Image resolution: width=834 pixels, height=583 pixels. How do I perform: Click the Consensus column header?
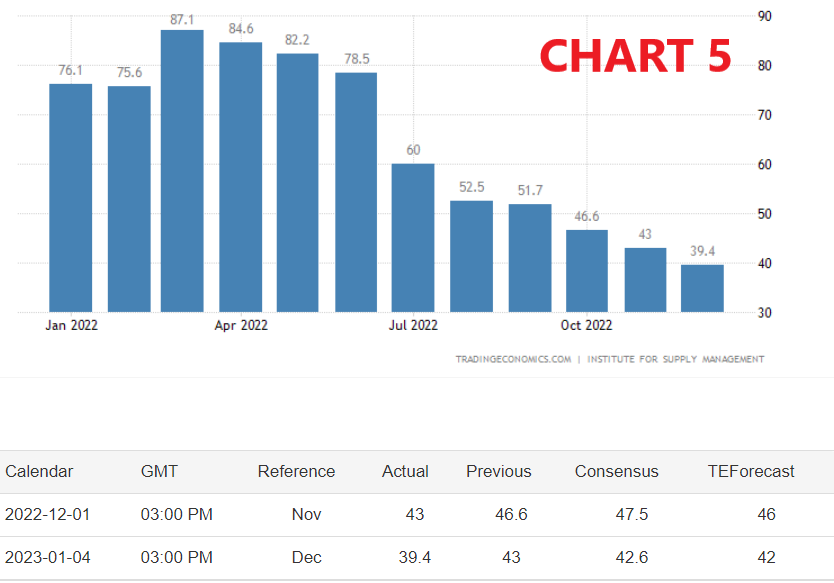click(616, 471)
